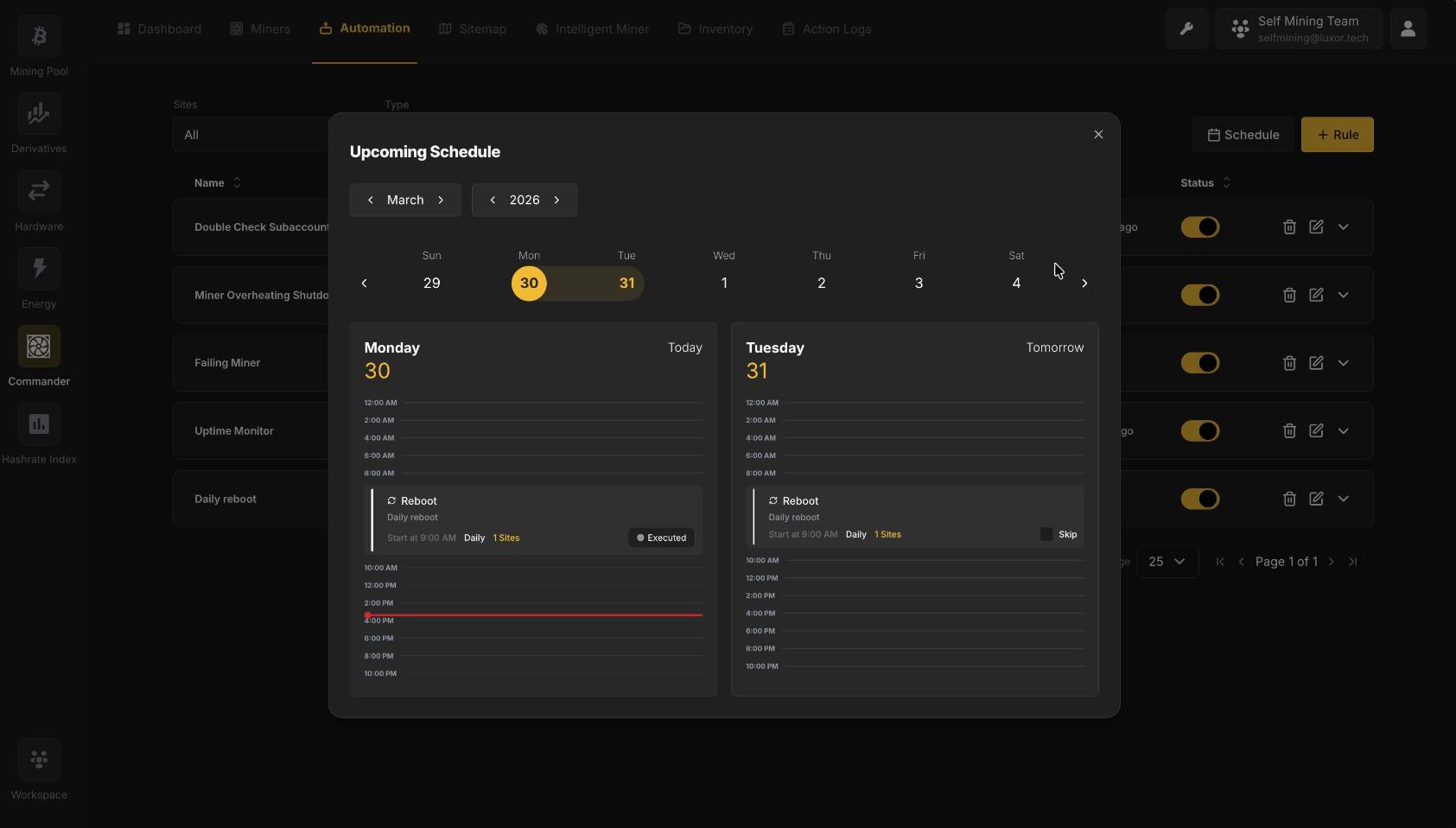This screenshot has width=1456, height=828.
Task: Open the Commander section
Action: (38, 346)
